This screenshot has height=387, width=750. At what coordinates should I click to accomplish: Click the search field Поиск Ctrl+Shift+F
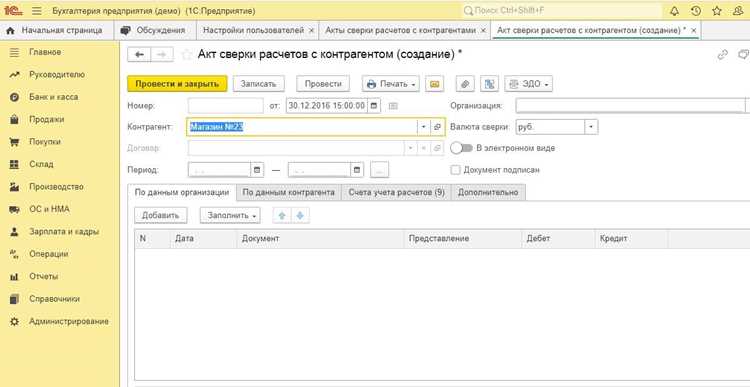point(562,11)
